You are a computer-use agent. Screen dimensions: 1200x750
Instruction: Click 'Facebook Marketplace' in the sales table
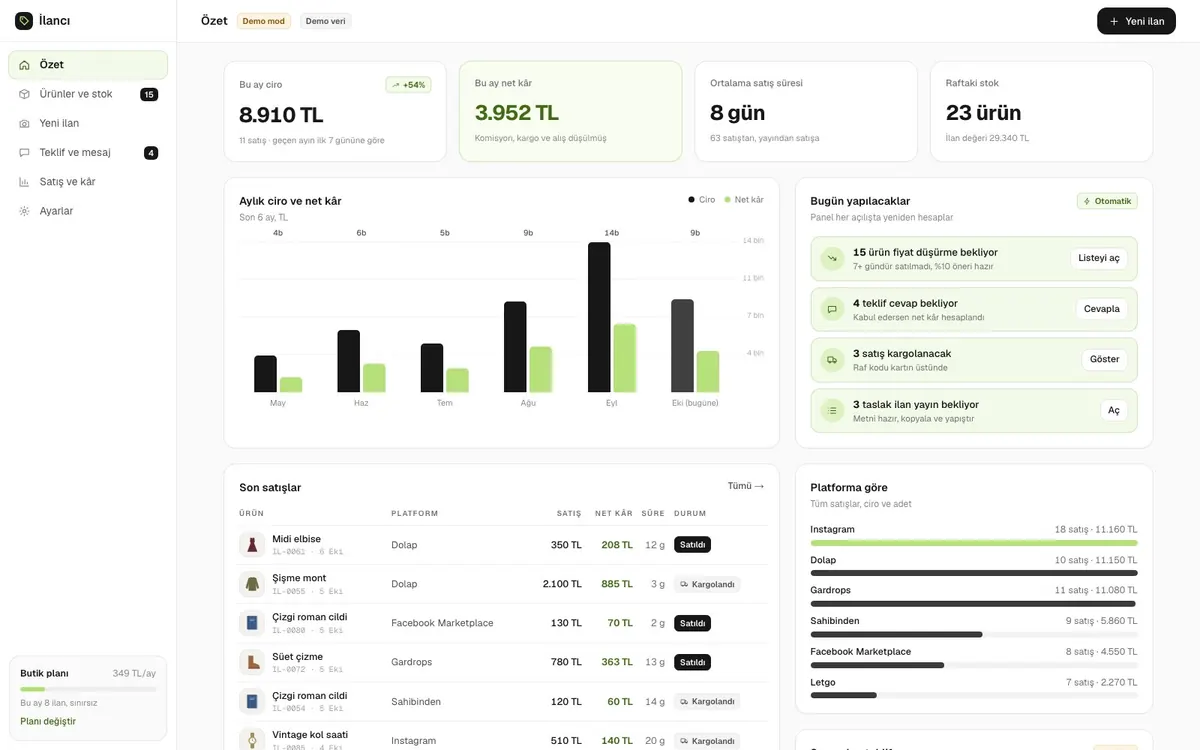442,623
